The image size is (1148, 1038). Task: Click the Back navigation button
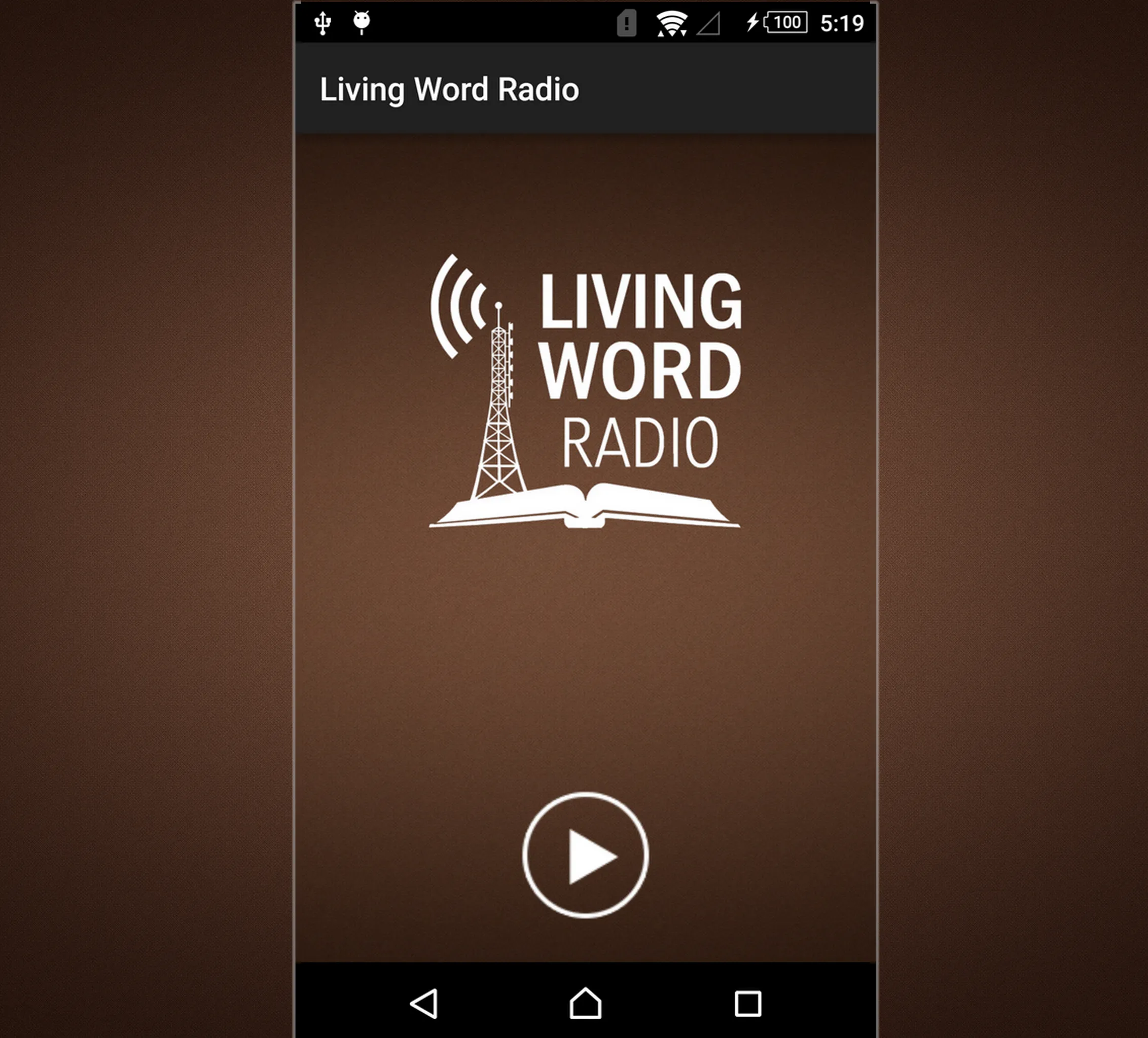(433, 1000)
